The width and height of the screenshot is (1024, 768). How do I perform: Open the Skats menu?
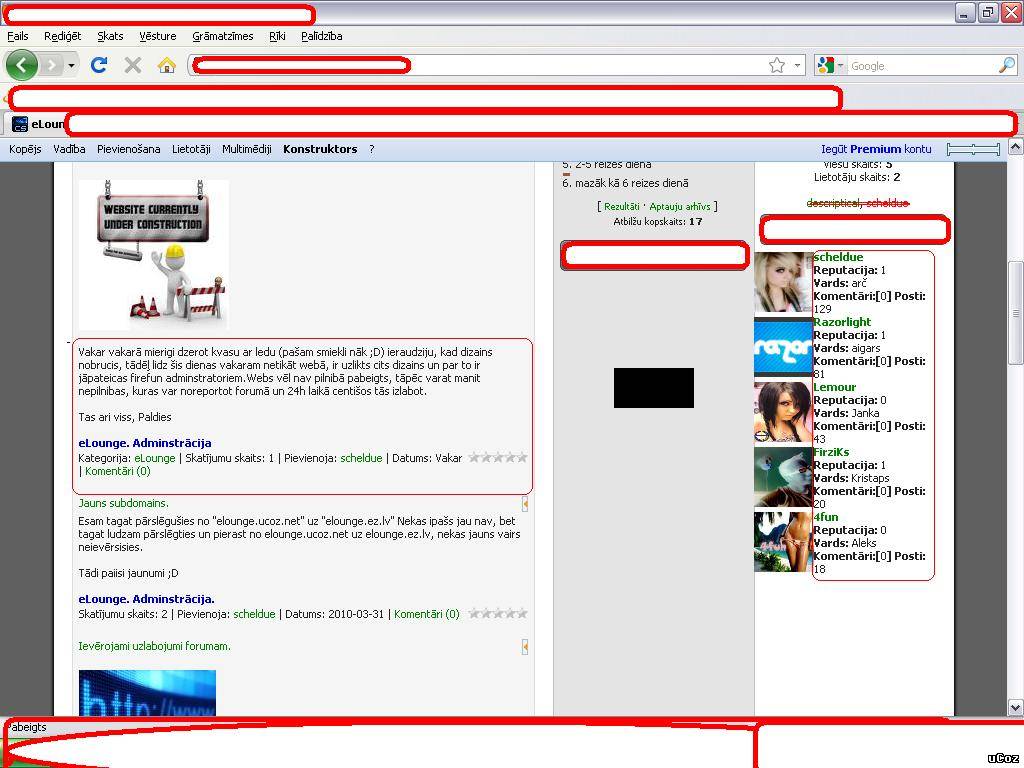[110, 36]
